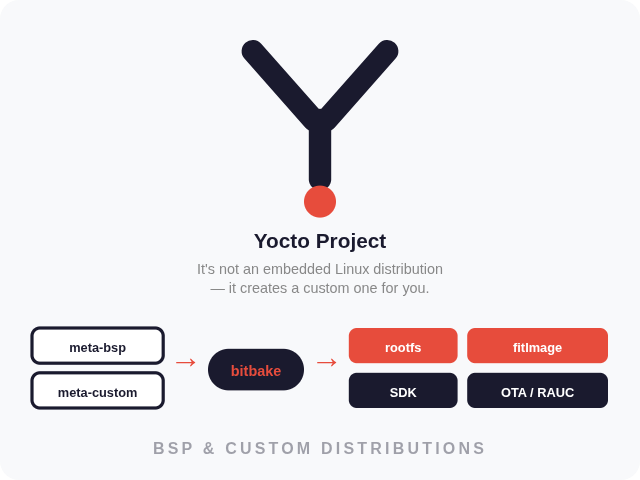Image resolution: width=640 pixels, height=480 pixels.
Task: Pick the OTA / RAUC output block
Action: pos(537,391)
